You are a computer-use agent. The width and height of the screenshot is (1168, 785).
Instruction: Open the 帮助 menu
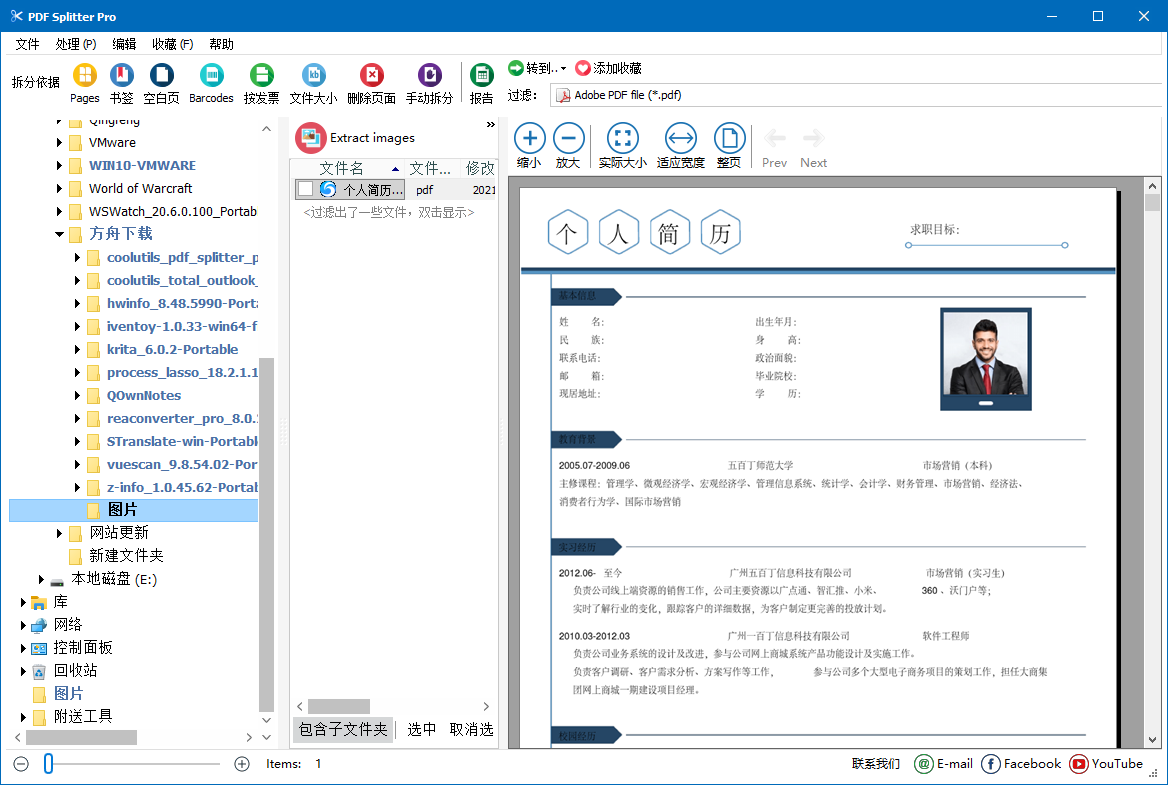click(221, 44)
